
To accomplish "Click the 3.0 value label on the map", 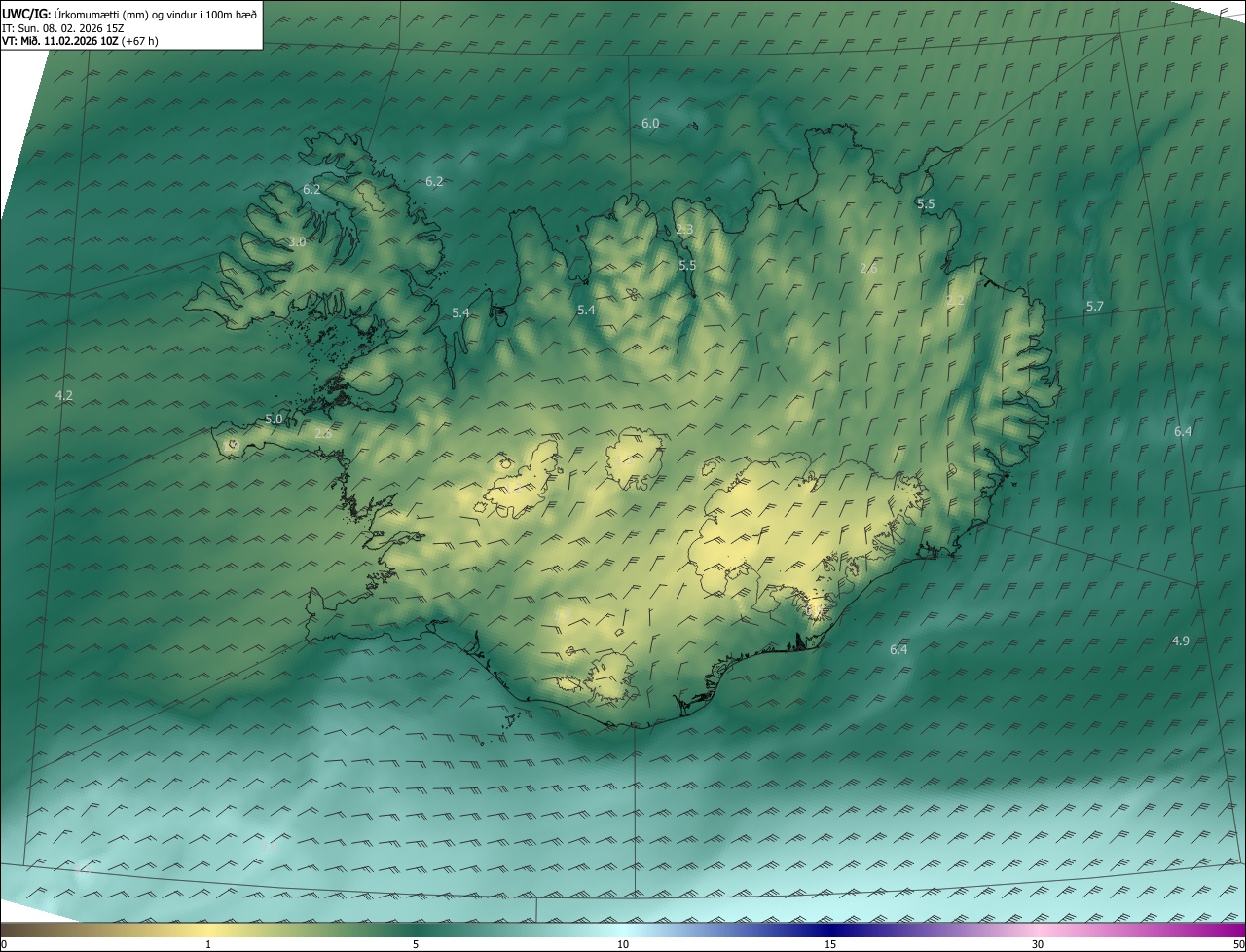I will click(x=297, y=241).
